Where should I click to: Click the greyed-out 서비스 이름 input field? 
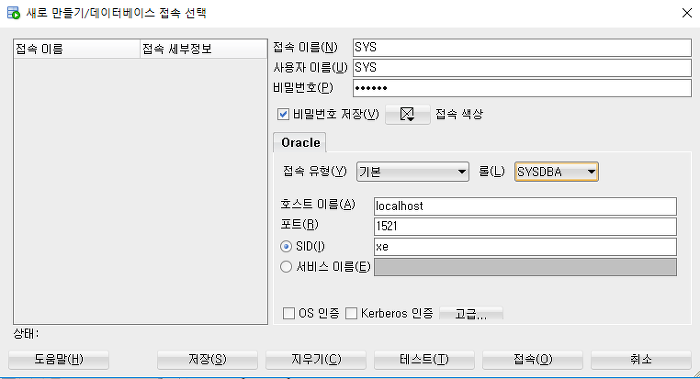click(525, 267)
